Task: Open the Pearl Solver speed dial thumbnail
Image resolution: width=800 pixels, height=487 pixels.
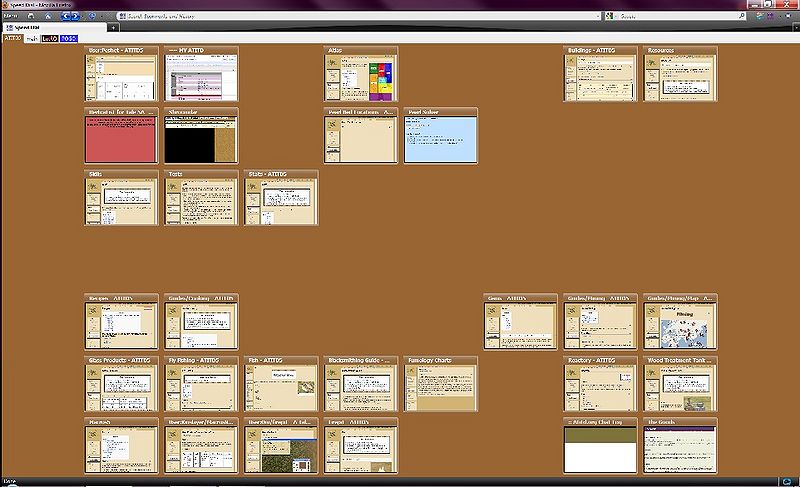Action: coord(441,136)
